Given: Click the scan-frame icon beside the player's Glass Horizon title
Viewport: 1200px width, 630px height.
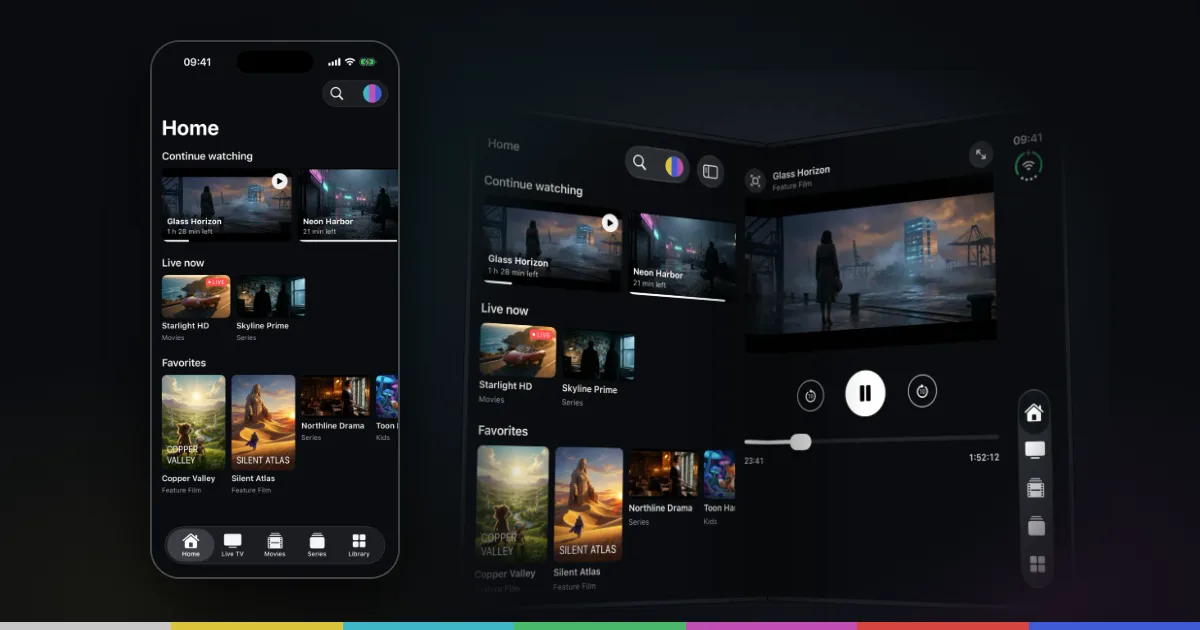Looking at the screenshot, I should (x=755, y=181).
